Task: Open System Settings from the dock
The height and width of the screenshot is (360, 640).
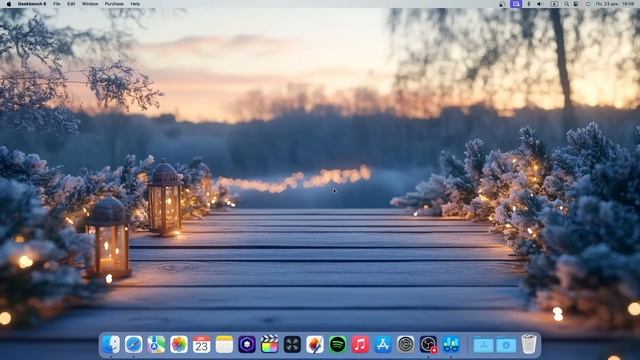Action: tap(405, 344)
